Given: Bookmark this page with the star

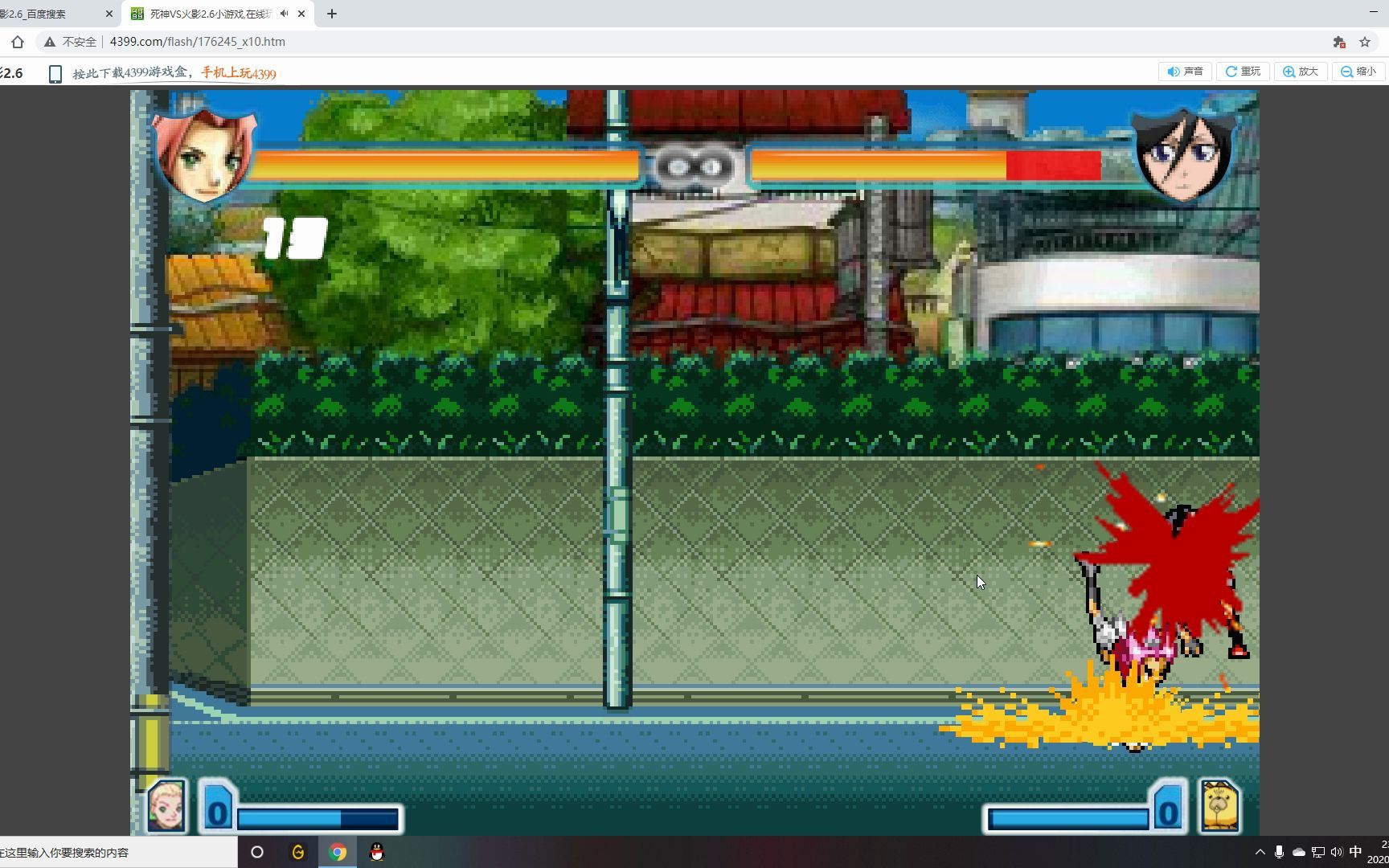Looking at the screenshot, I should 1365,42.
